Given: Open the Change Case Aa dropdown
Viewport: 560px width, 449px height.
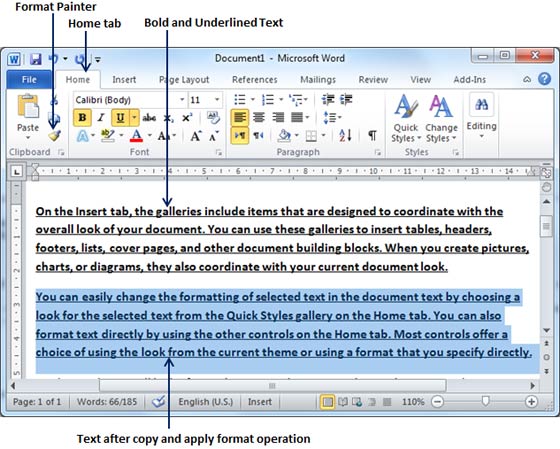Looking at the screenshot, I should pyautogui.click(x=166, y=136).
